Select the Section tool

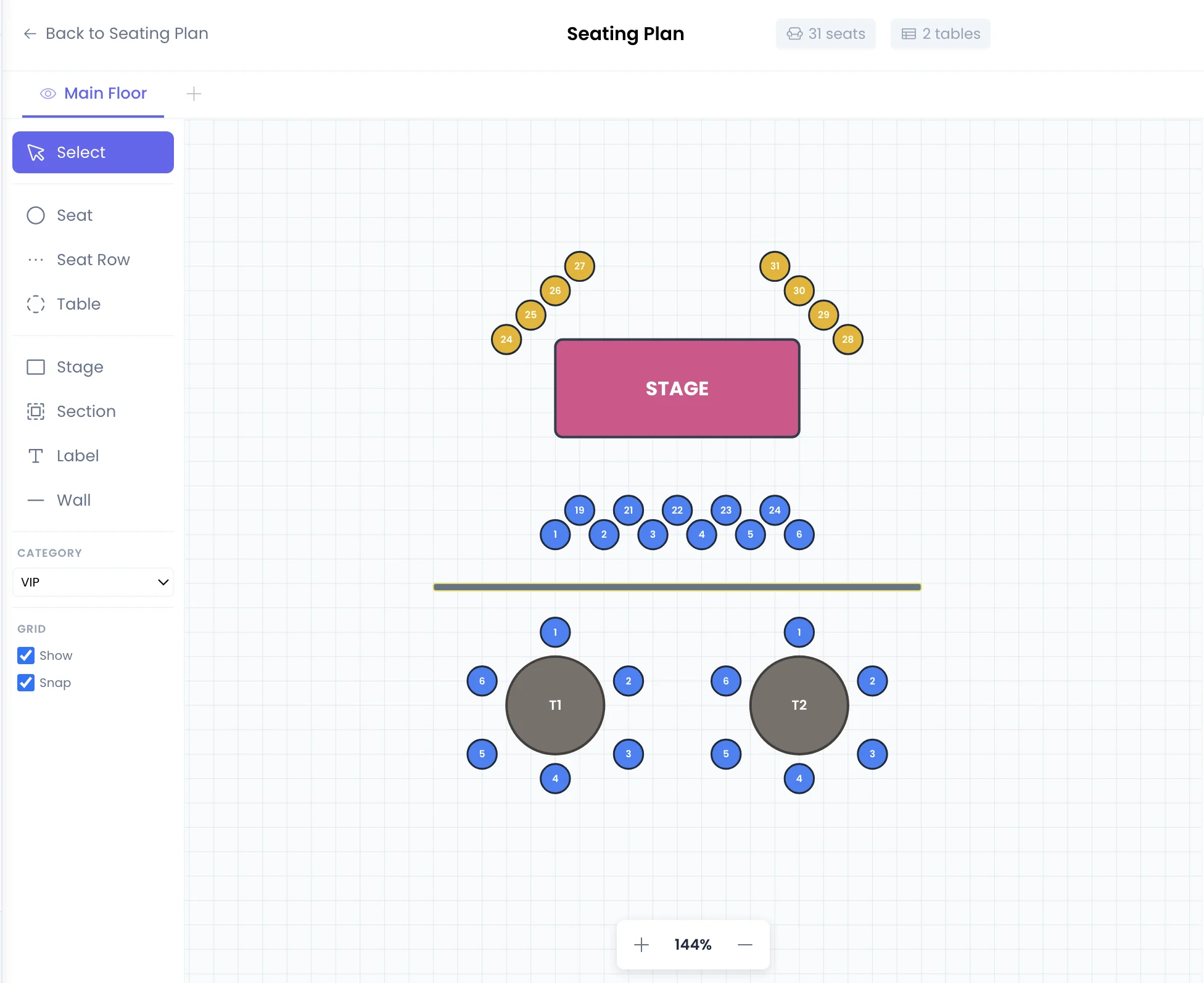click(x=85, y=411)
